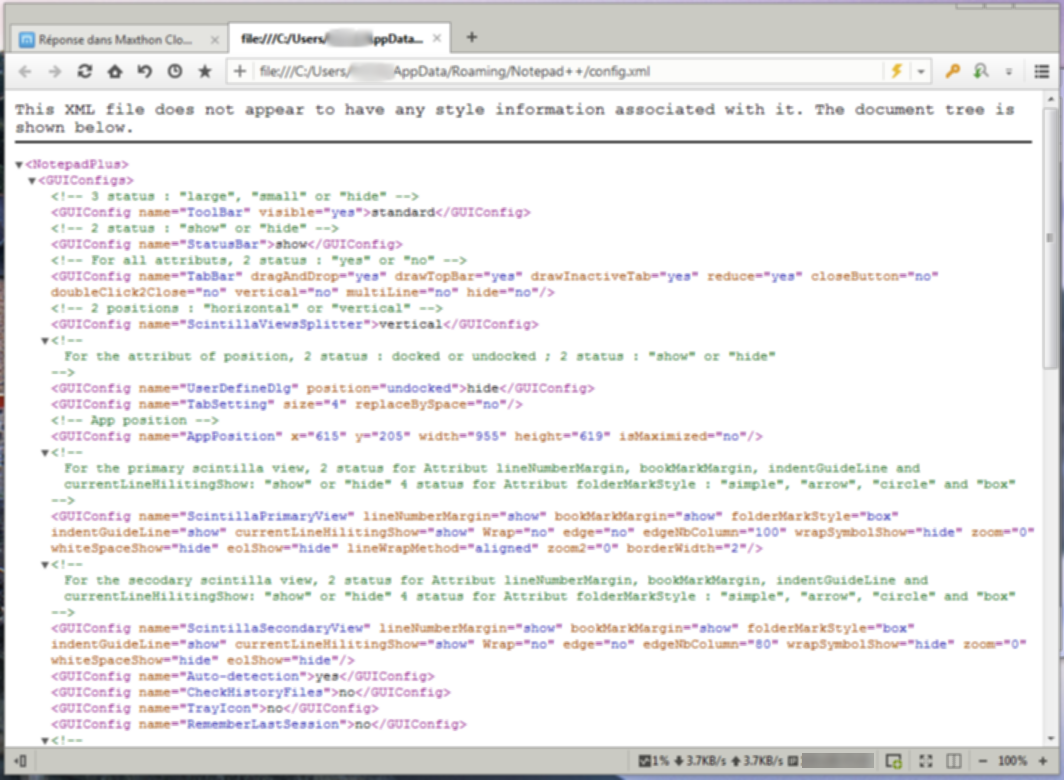Click the CPU usage 1% indicator
This screenshot has height=780, width=1064.
click(x=653, y=761)
